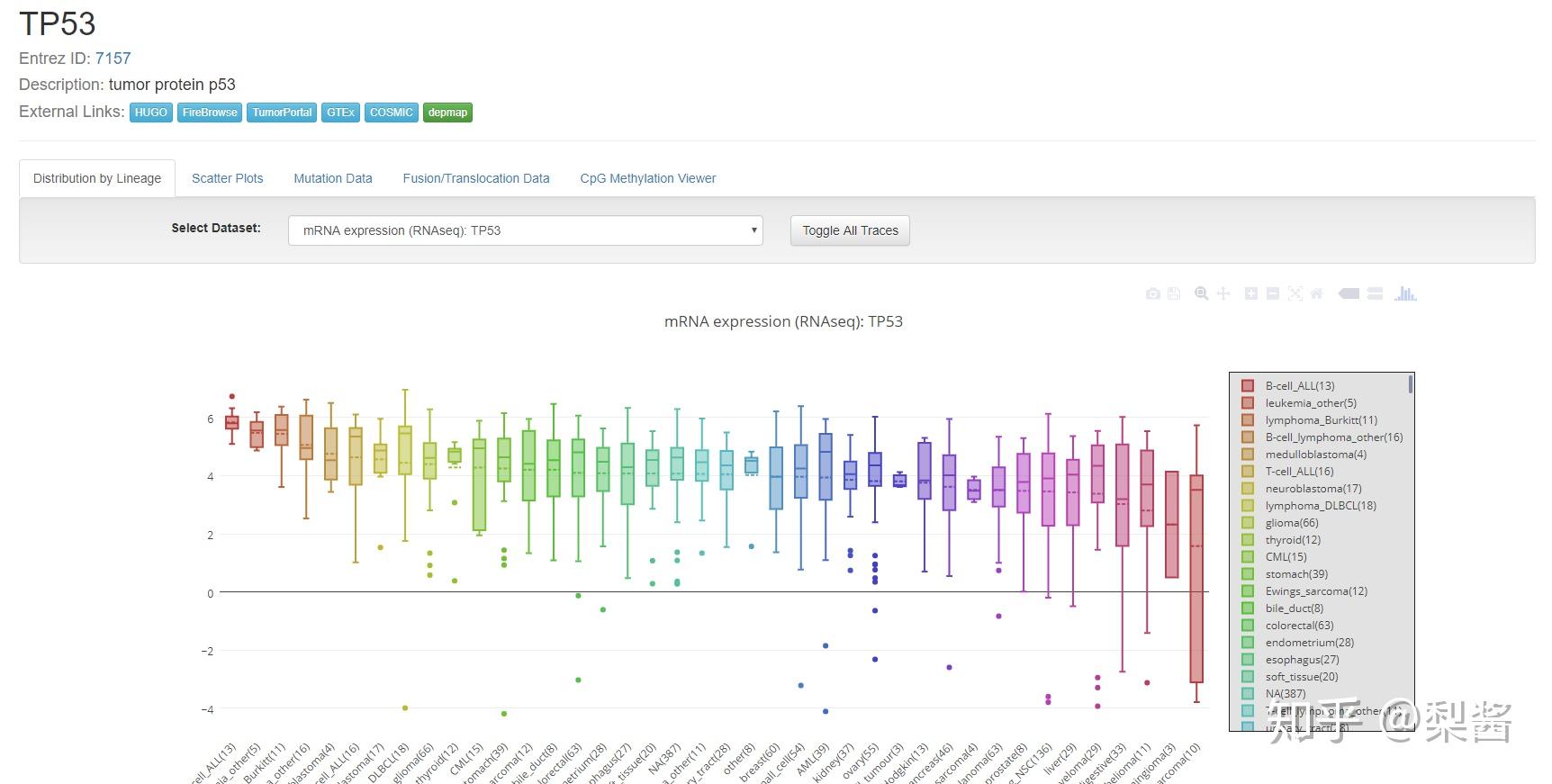Click the zoom out minus icon
This screenshot has width=1552, height=784.
(1272, 293)
